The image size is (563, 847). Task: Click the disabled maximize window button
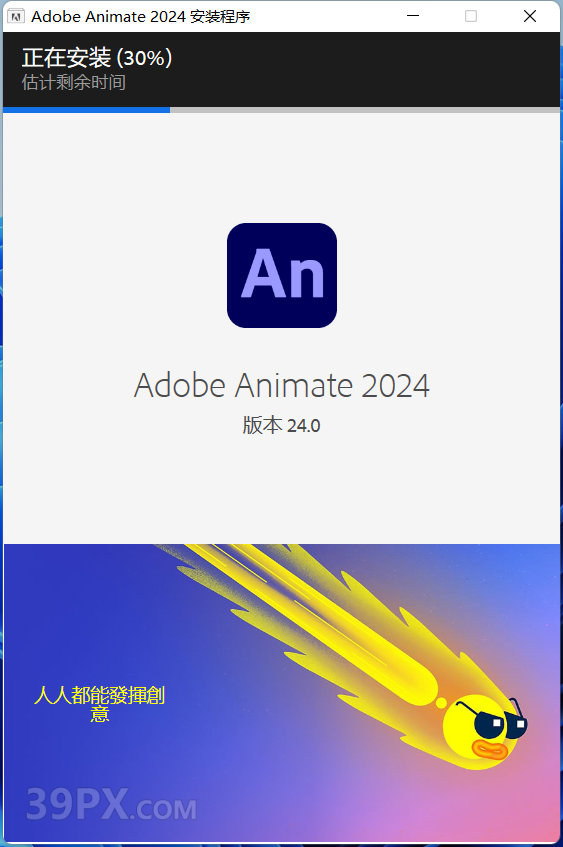[x=471, y=16]
